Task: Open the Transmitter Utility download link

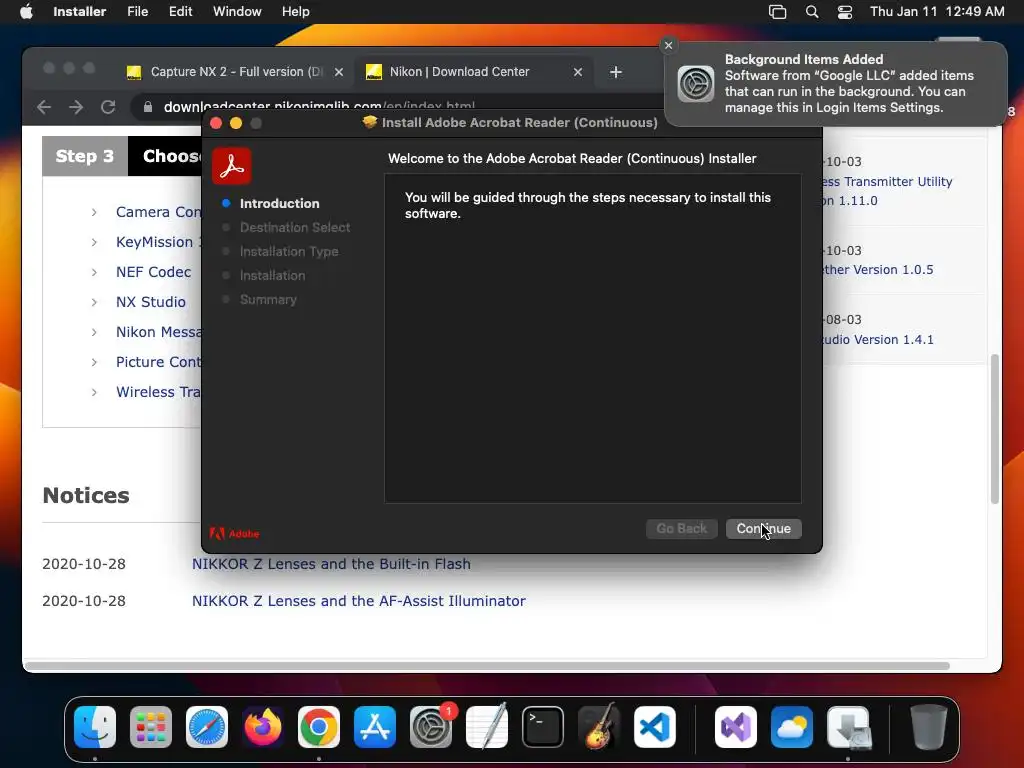Action: (x=888, y=191)
